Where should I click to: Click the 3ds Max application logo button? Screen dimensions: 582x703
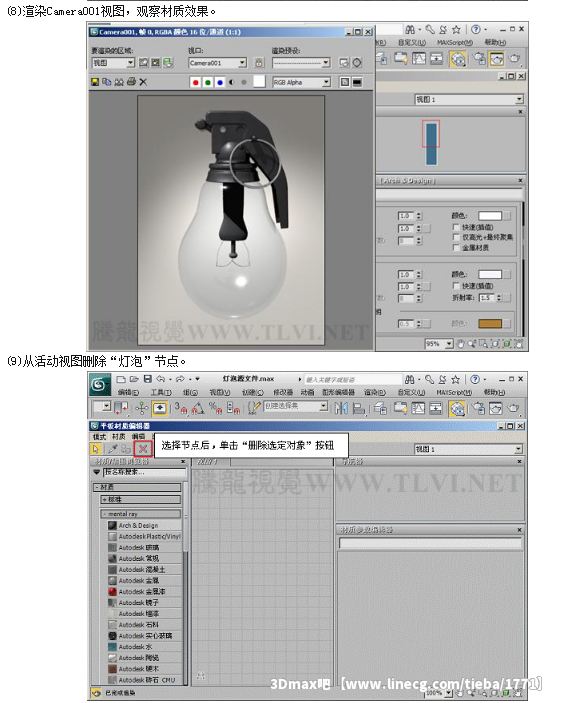click(x=100, y=384)
